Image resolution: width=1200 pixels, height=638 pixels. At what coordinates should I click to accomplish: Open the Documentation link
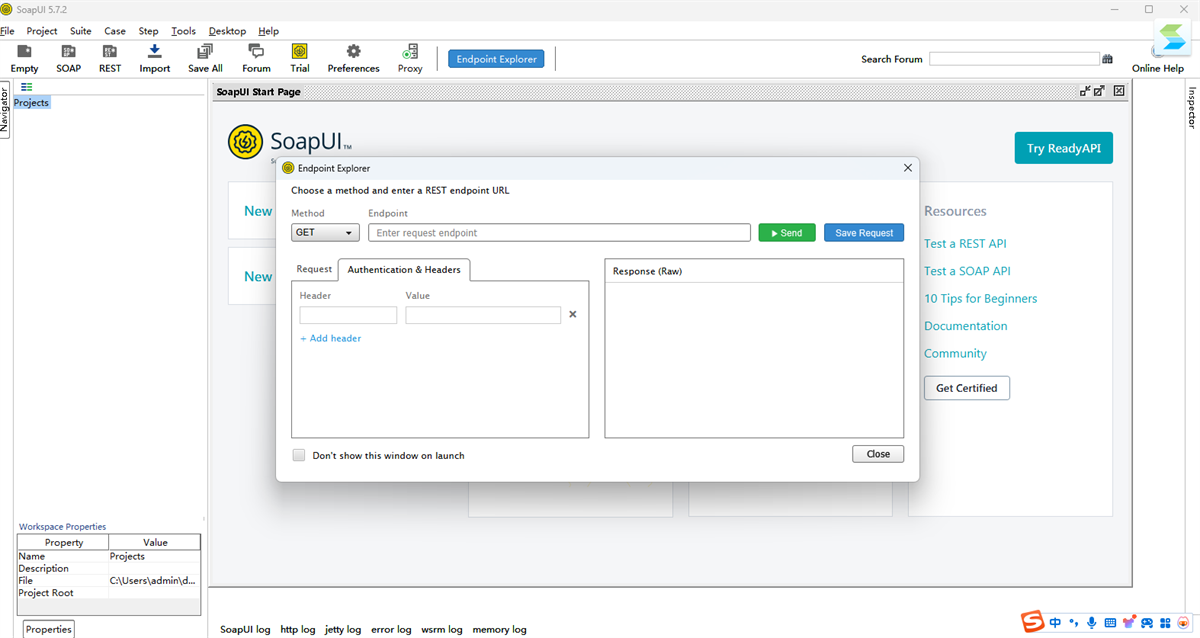pos(965,326)
